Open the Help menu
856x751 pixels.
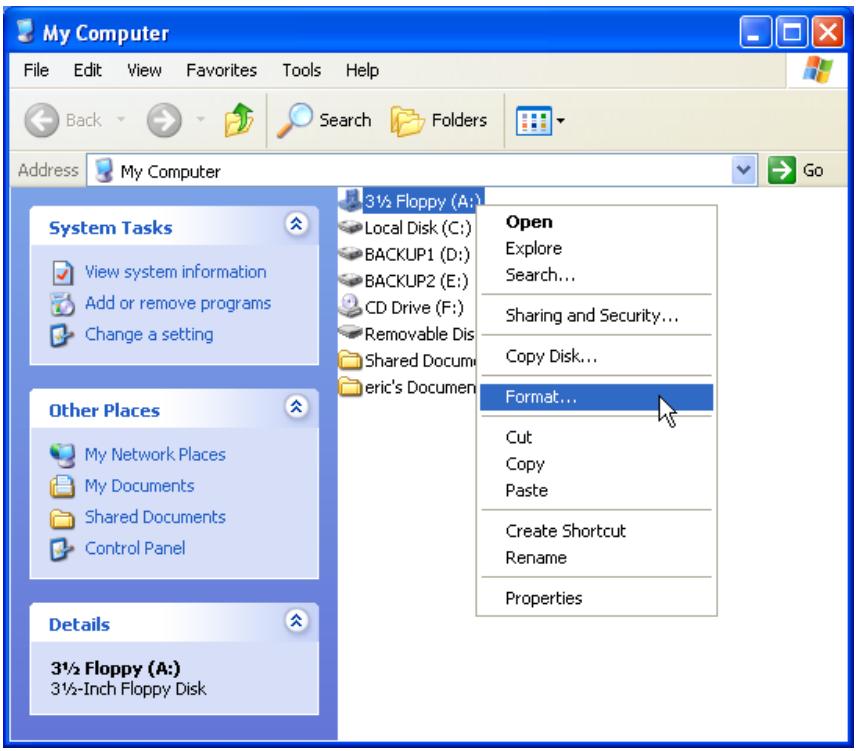tap(362, 70)
